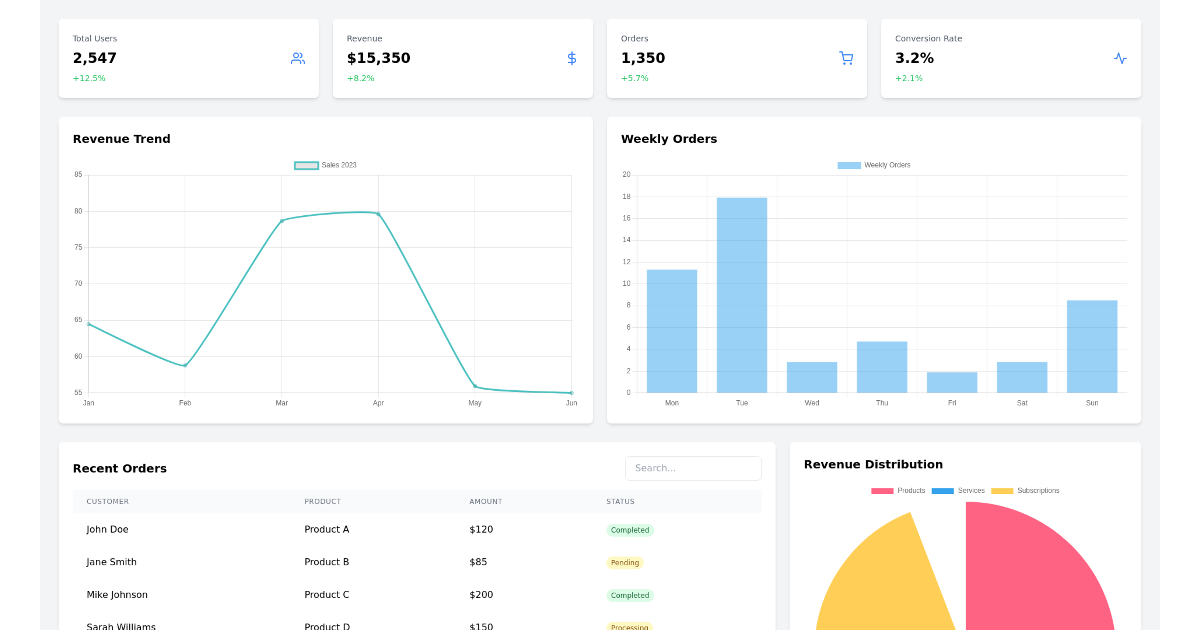This screenshot has width=1200, height=630.
Task: Select the STATUS column header
Action: [x=620, y=501]
